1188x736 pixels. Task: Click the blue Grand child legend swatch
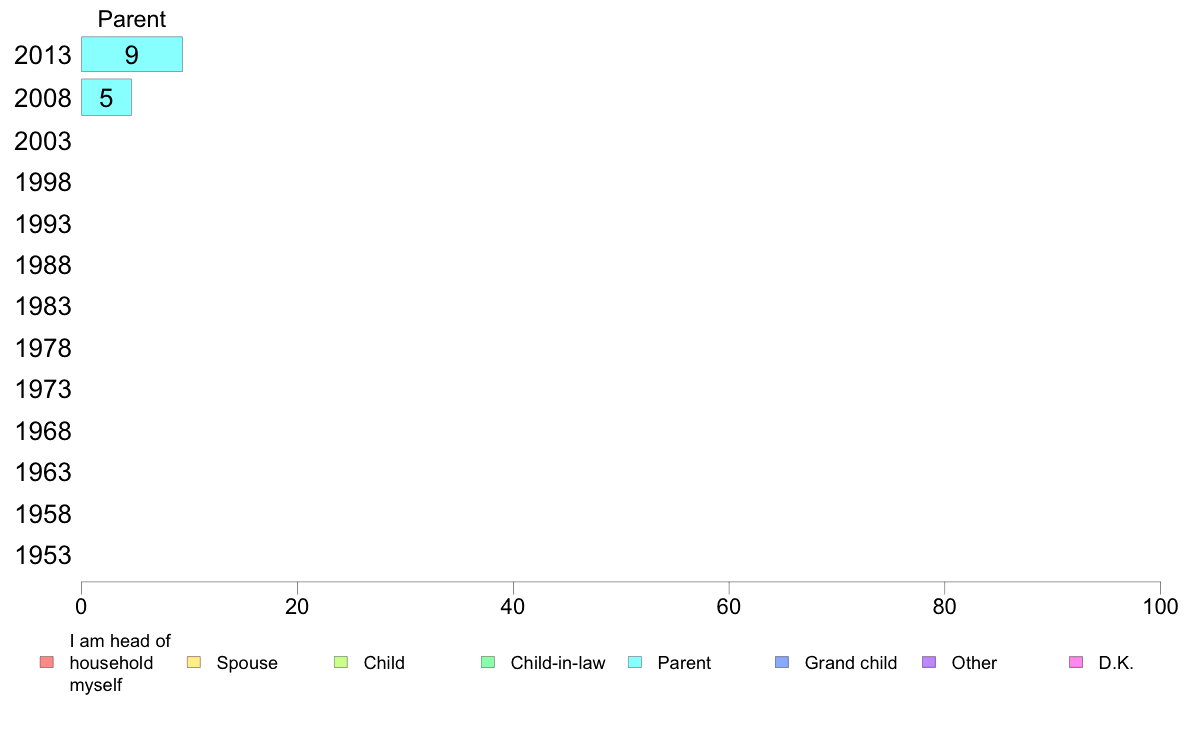click(782, 662)
